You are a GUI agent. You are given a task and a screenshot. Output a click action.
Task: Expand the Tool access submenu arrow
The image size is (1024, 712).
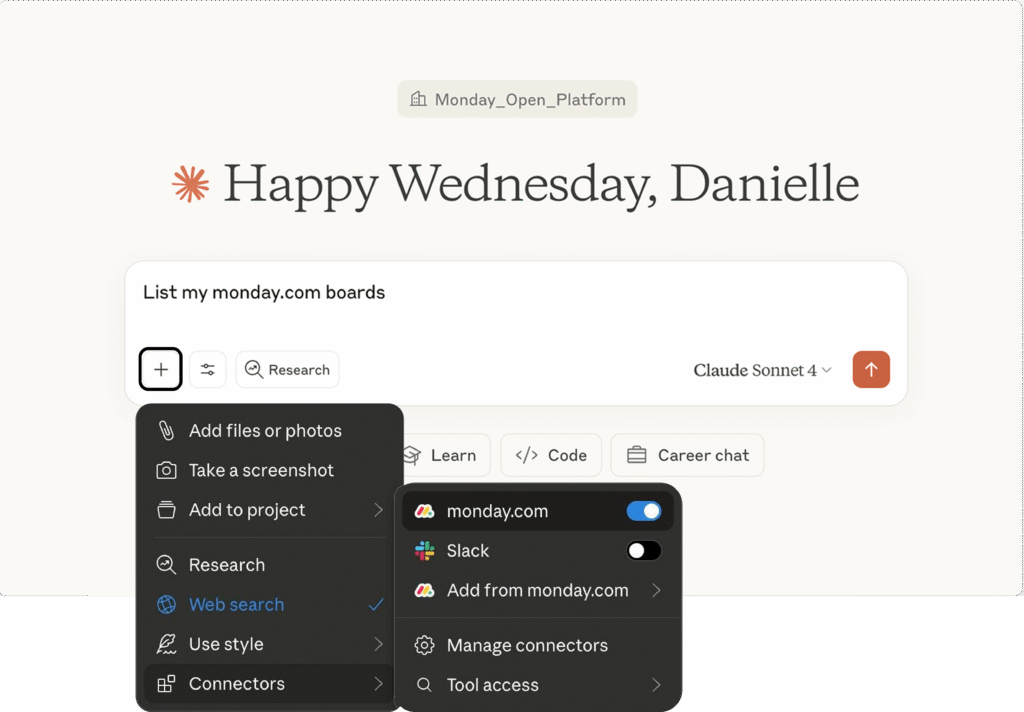tap(656, 685)
